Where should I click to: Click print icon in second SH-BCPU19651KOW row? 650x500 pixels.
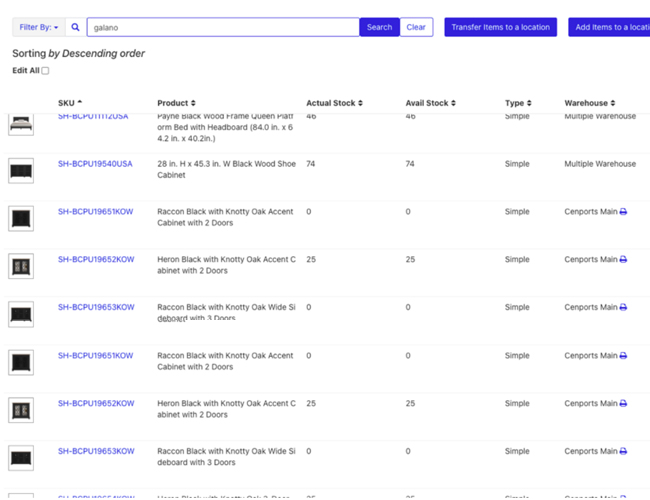click(x=623, y=356)
